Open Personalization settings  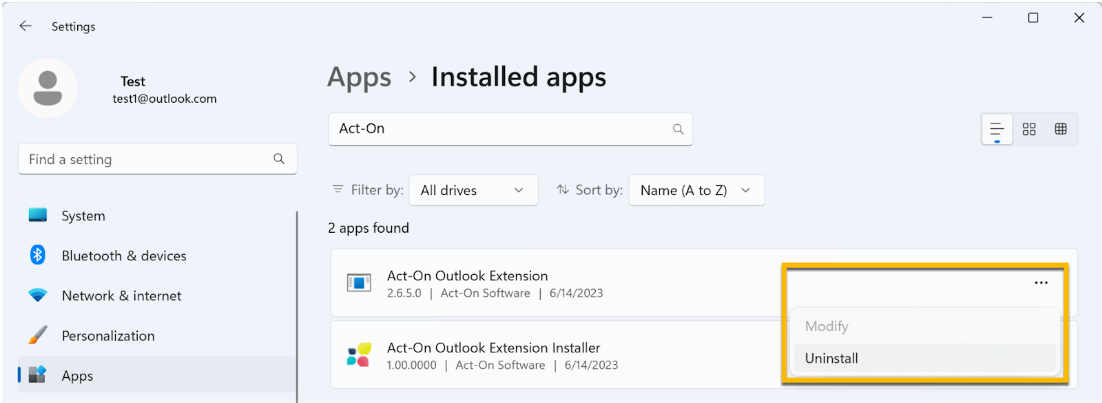click(158, 336)
